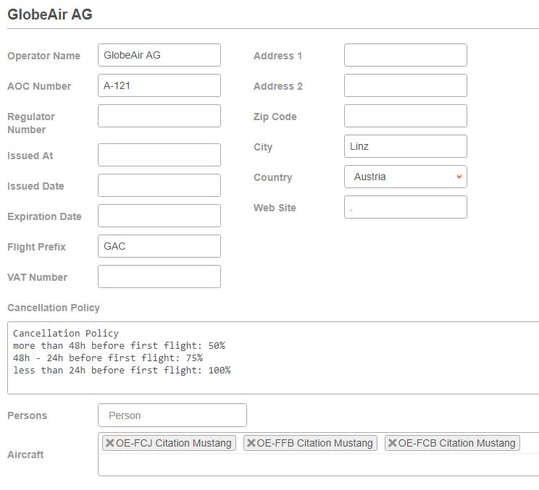Click the Web Site input

[405, 207]
